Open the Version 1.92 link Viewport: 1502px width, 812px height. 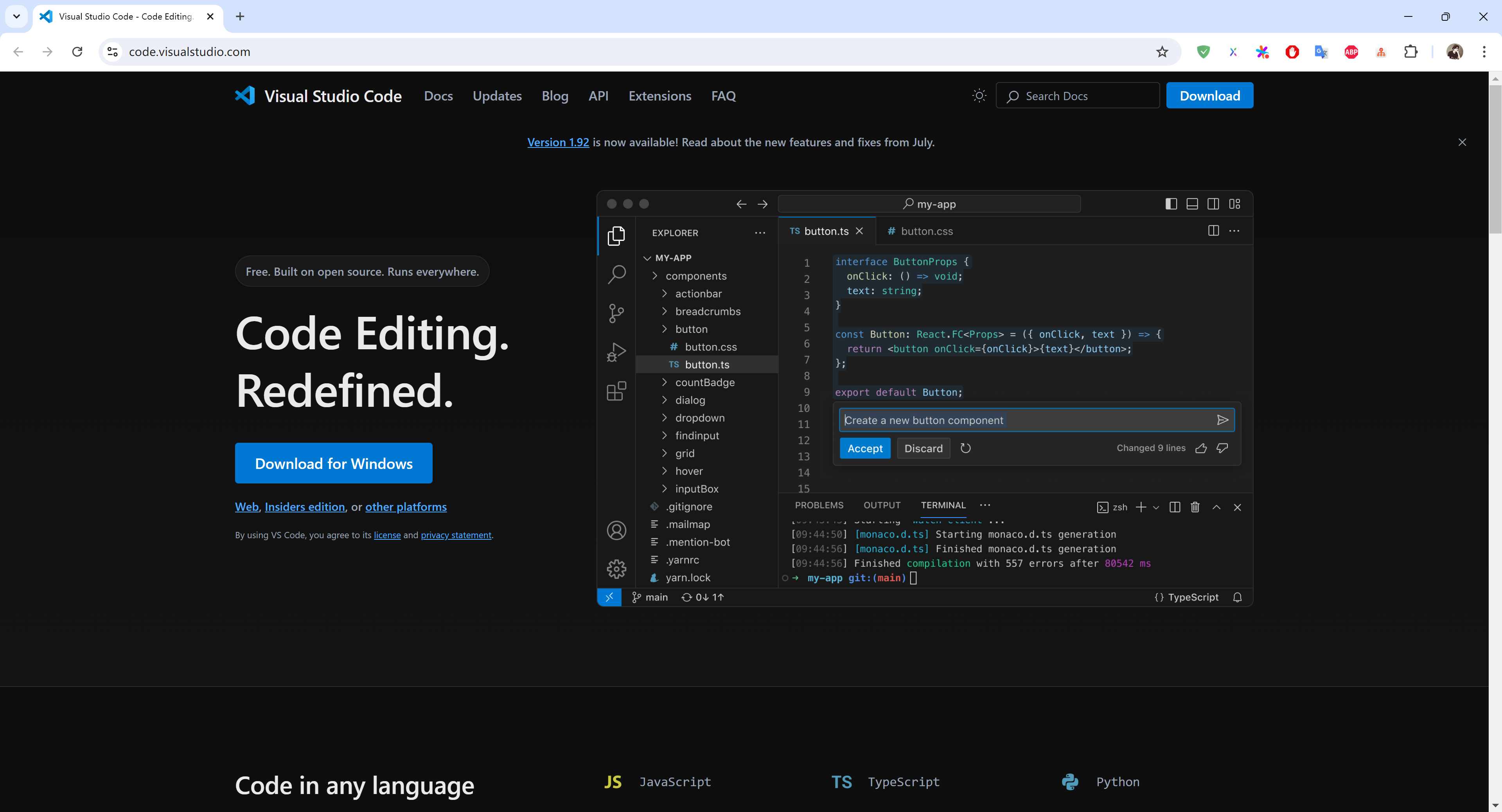(x=558, y=142)
